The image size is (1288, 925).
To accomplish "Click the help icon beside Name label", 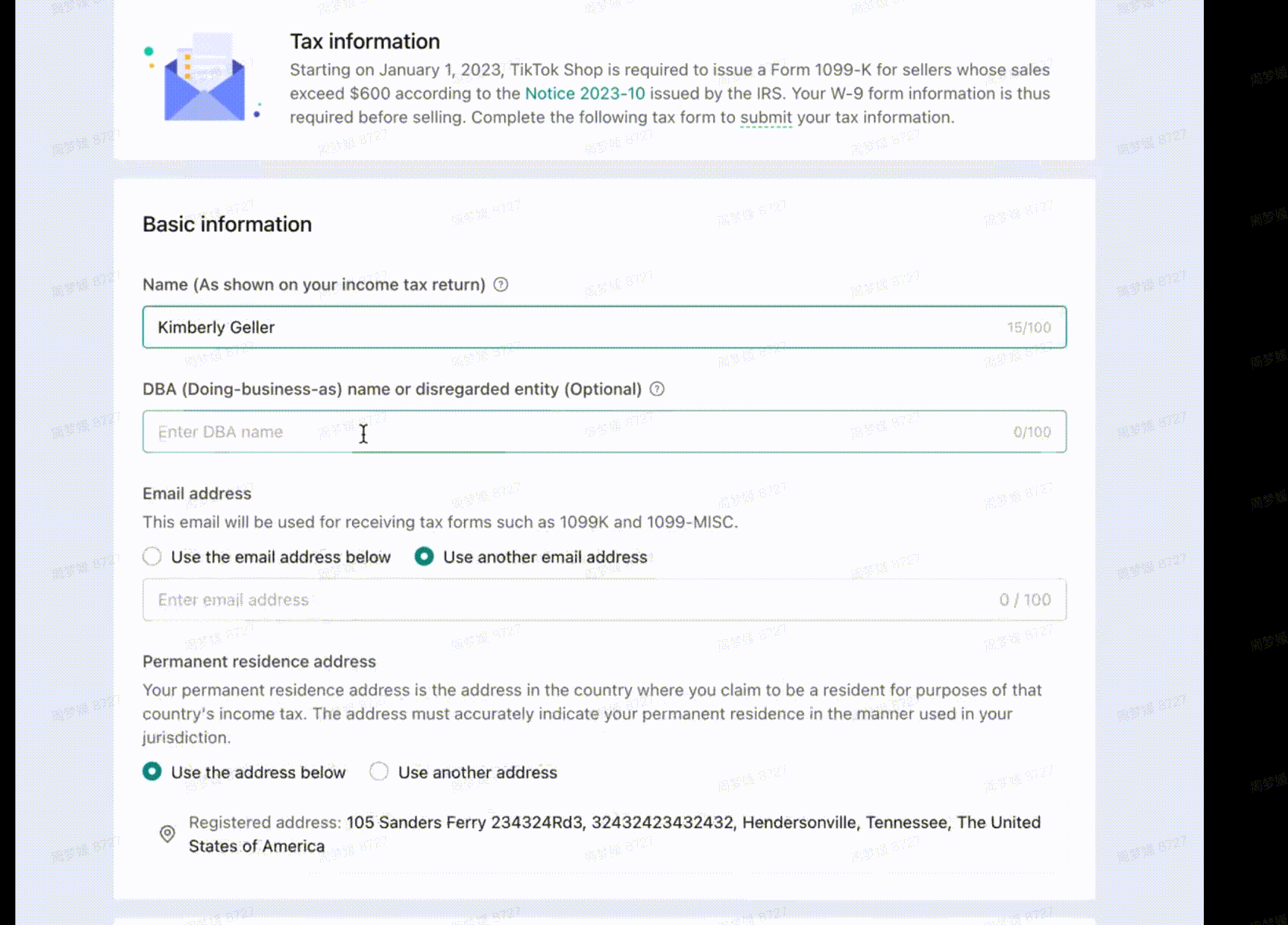I will [501, 284].
